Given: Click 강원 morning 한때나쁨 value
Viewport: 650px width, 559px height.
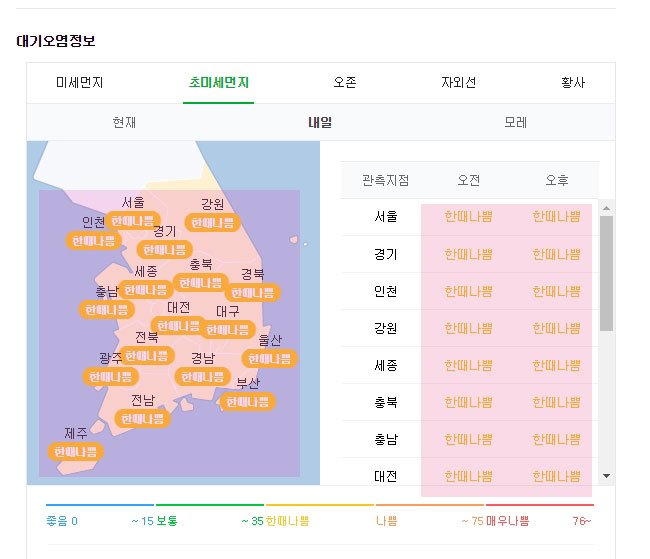Looking at the screenshot, I should [x=468, y=328].
